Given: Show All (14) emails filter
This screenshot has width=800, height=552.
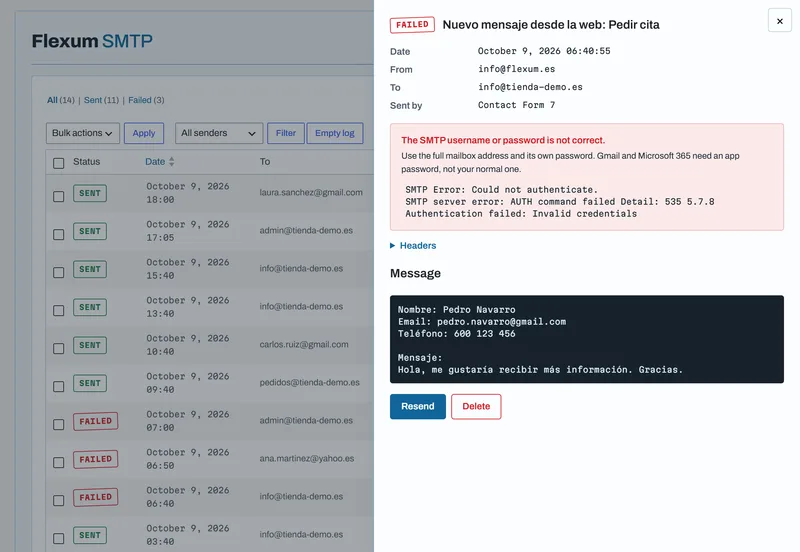Looking at the screenshot, I should pyautogui.click(x=61, y=100).
